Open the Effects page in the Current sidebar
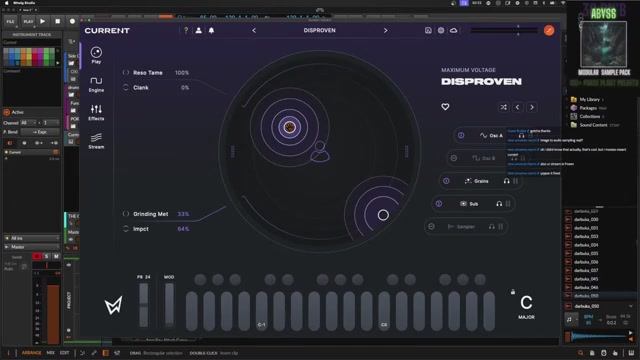The image size is (640, 360). point(96,112)
